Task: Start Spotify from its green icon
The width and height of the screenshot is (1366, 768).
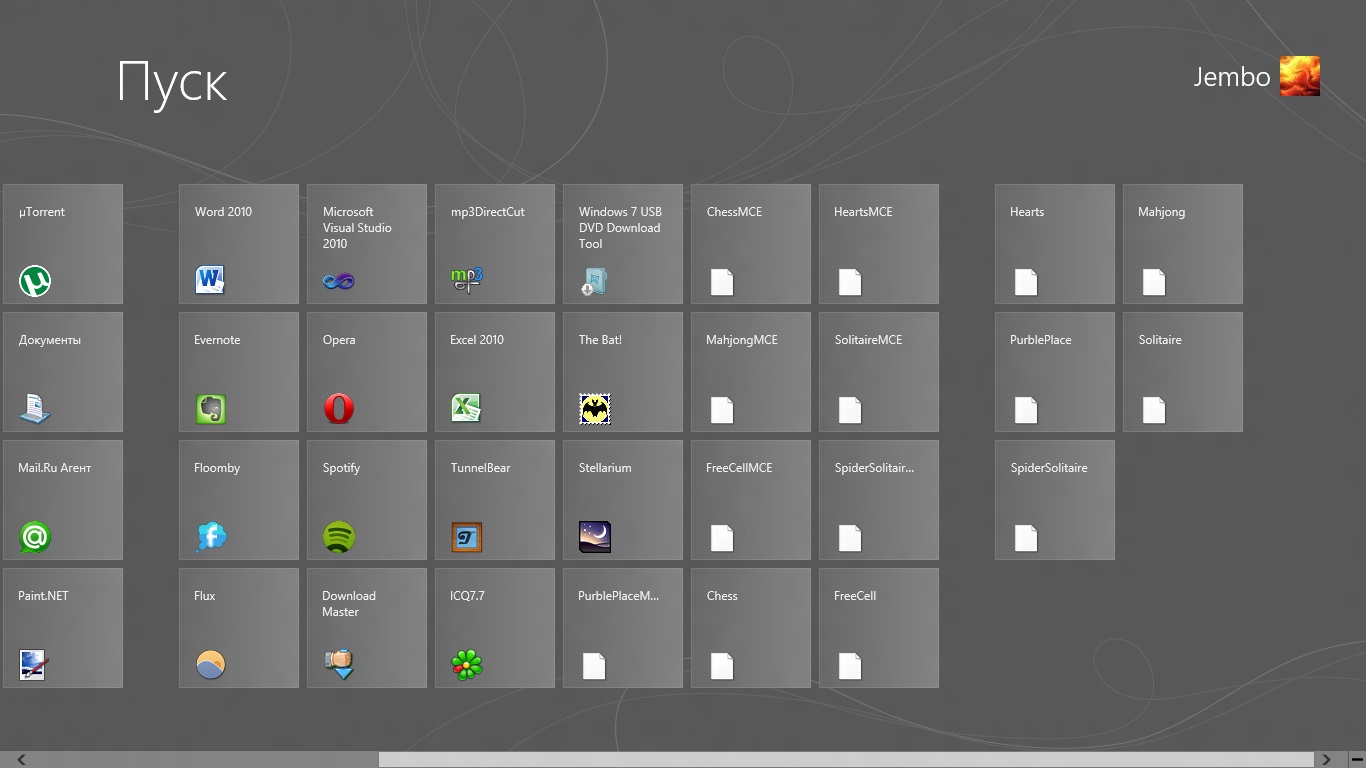Action: click(339, 537)
